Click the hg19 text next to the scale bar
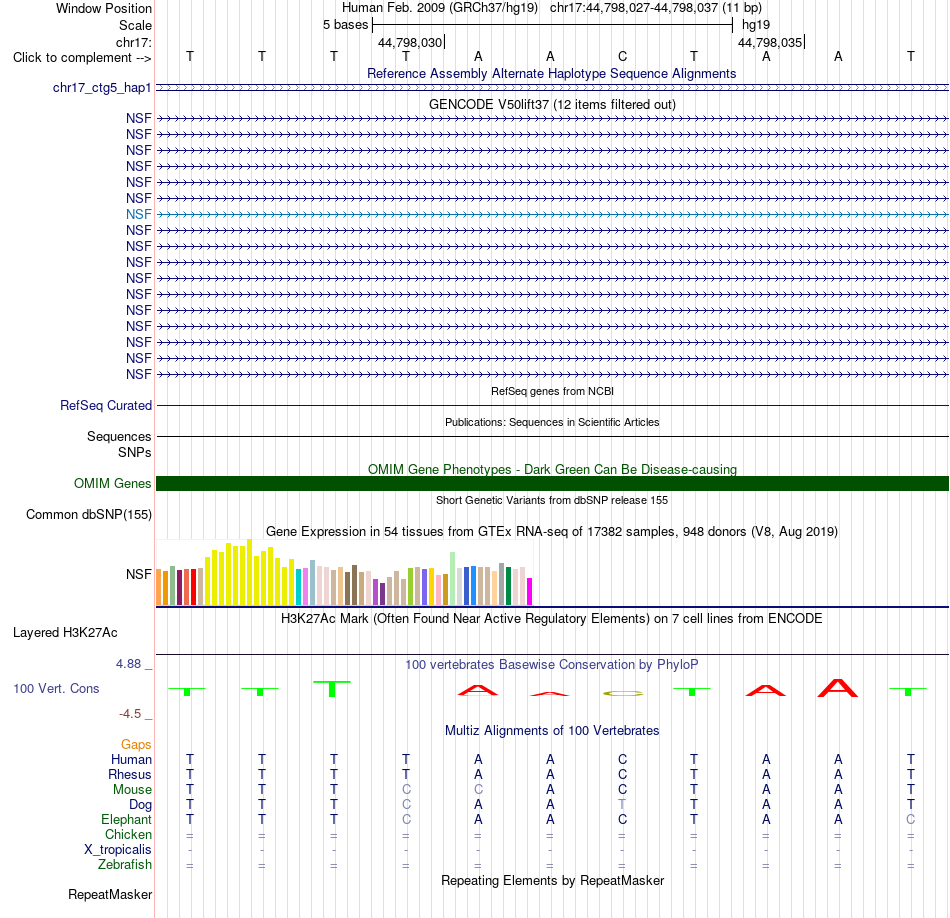This screenshot has height=918, width=950. point(756,25)
